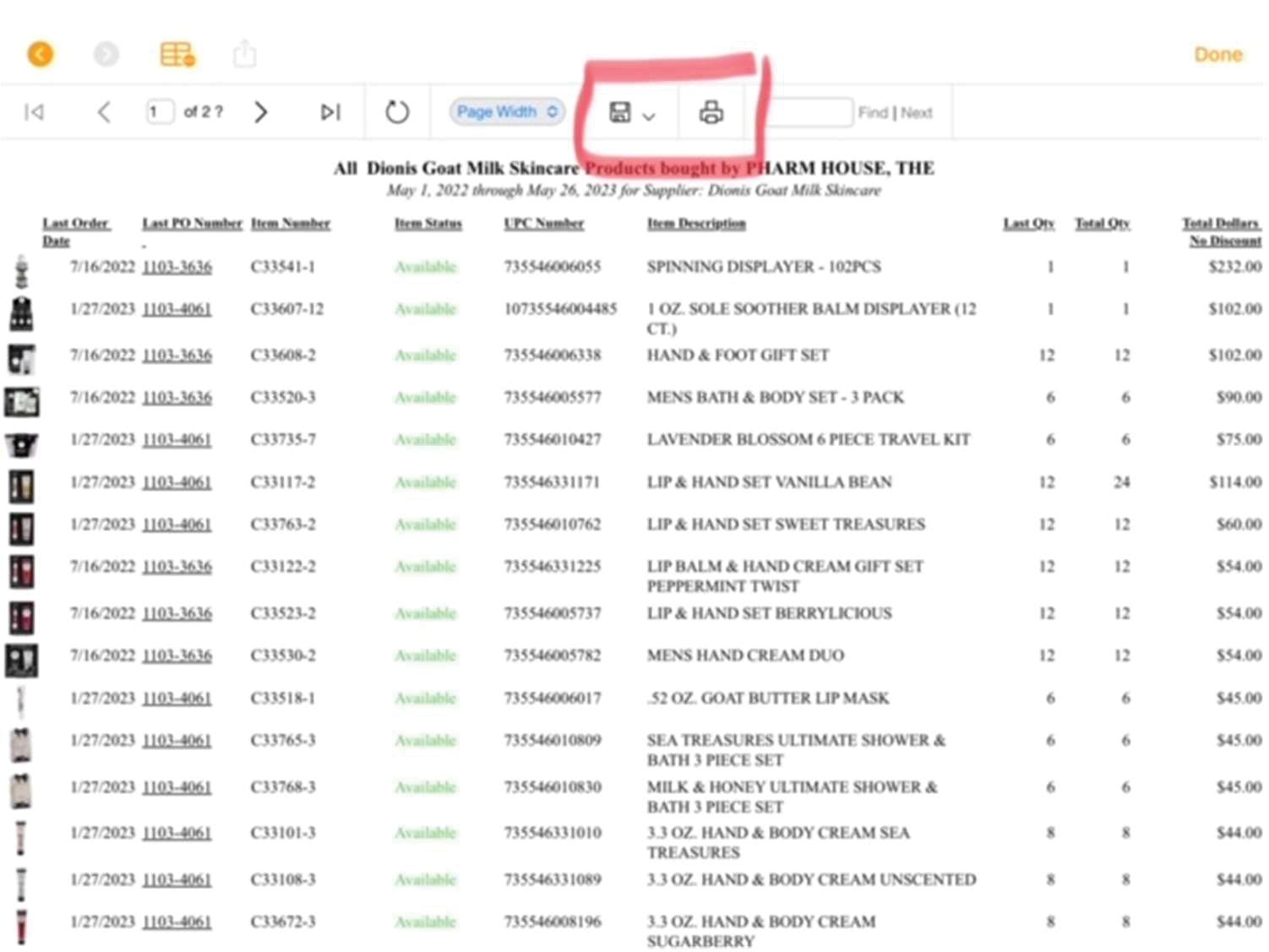This screenshot has height=952, width=1269.
Task: Select UPC number 735546331010
Action: [x=553, y=833]
